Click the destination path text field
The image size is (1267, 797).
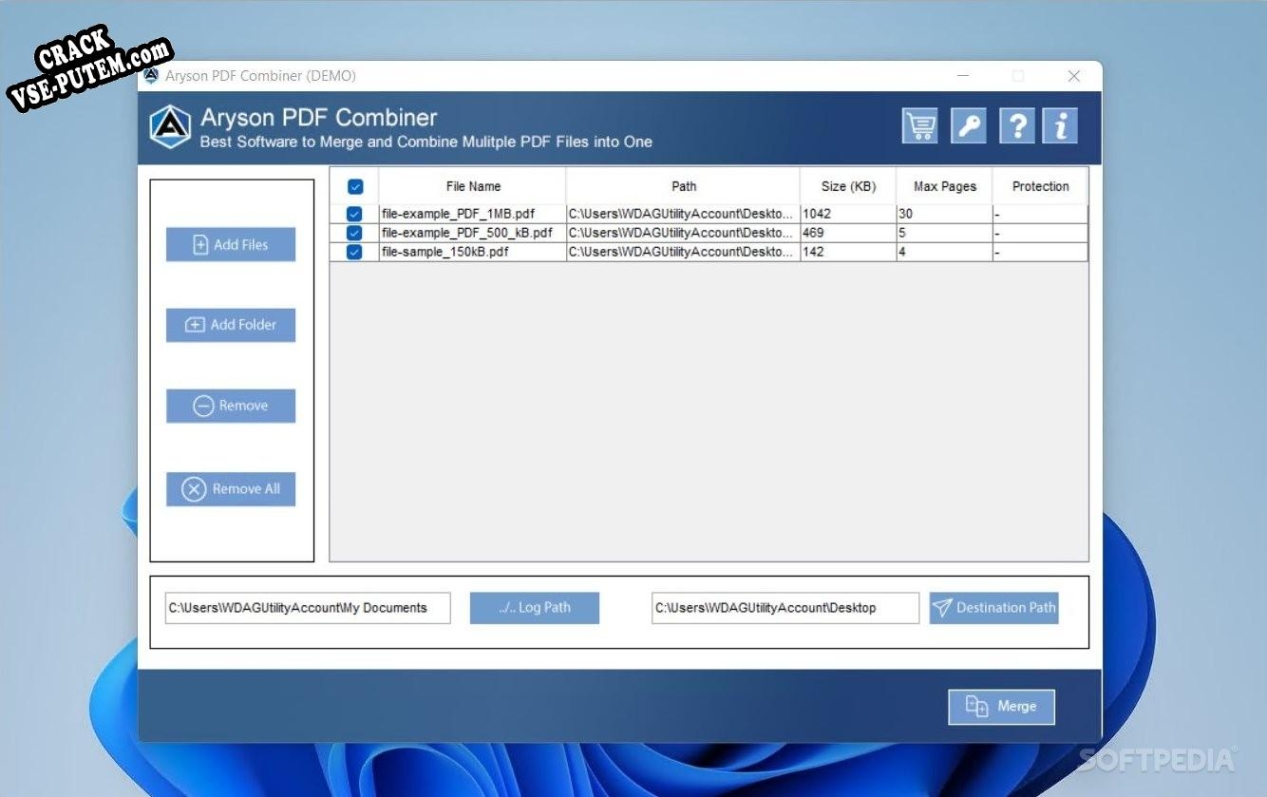click(785, 608)
